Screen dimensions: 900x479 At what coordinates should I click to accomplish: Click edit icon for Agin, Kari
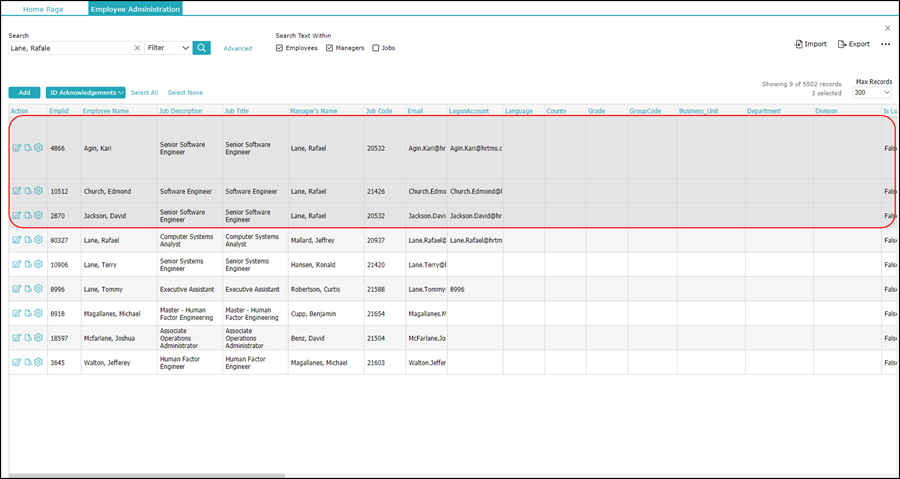tap(16, 148)
